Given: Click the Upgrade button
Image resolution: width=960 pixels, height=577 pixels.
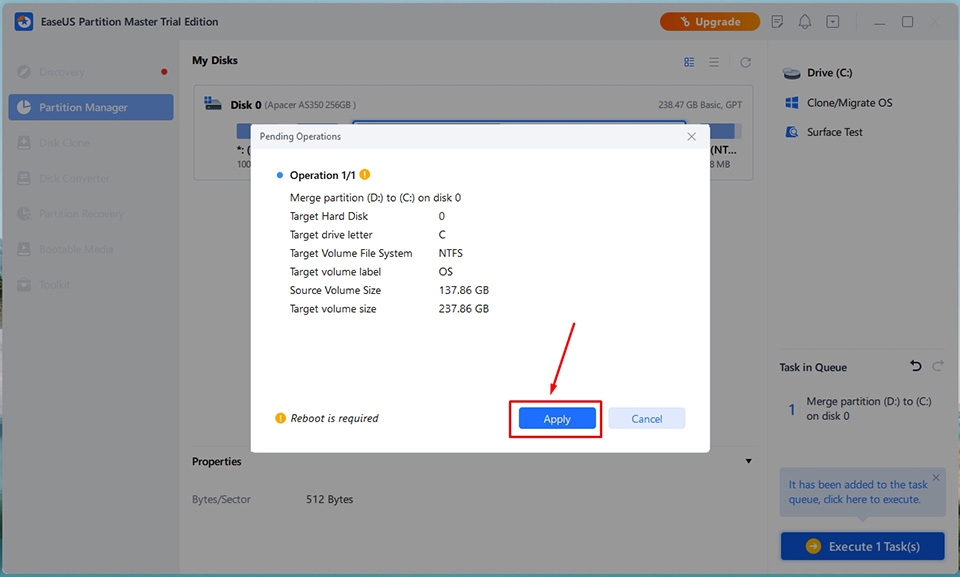Looking at the screenshot, I should click(710, 22).
